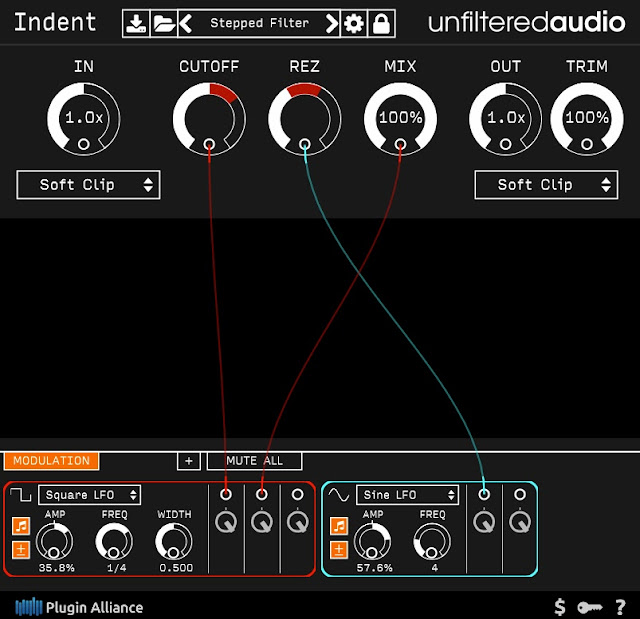
Task: Click Square LFO first output amount knob
Action: [x=226, y=522]
